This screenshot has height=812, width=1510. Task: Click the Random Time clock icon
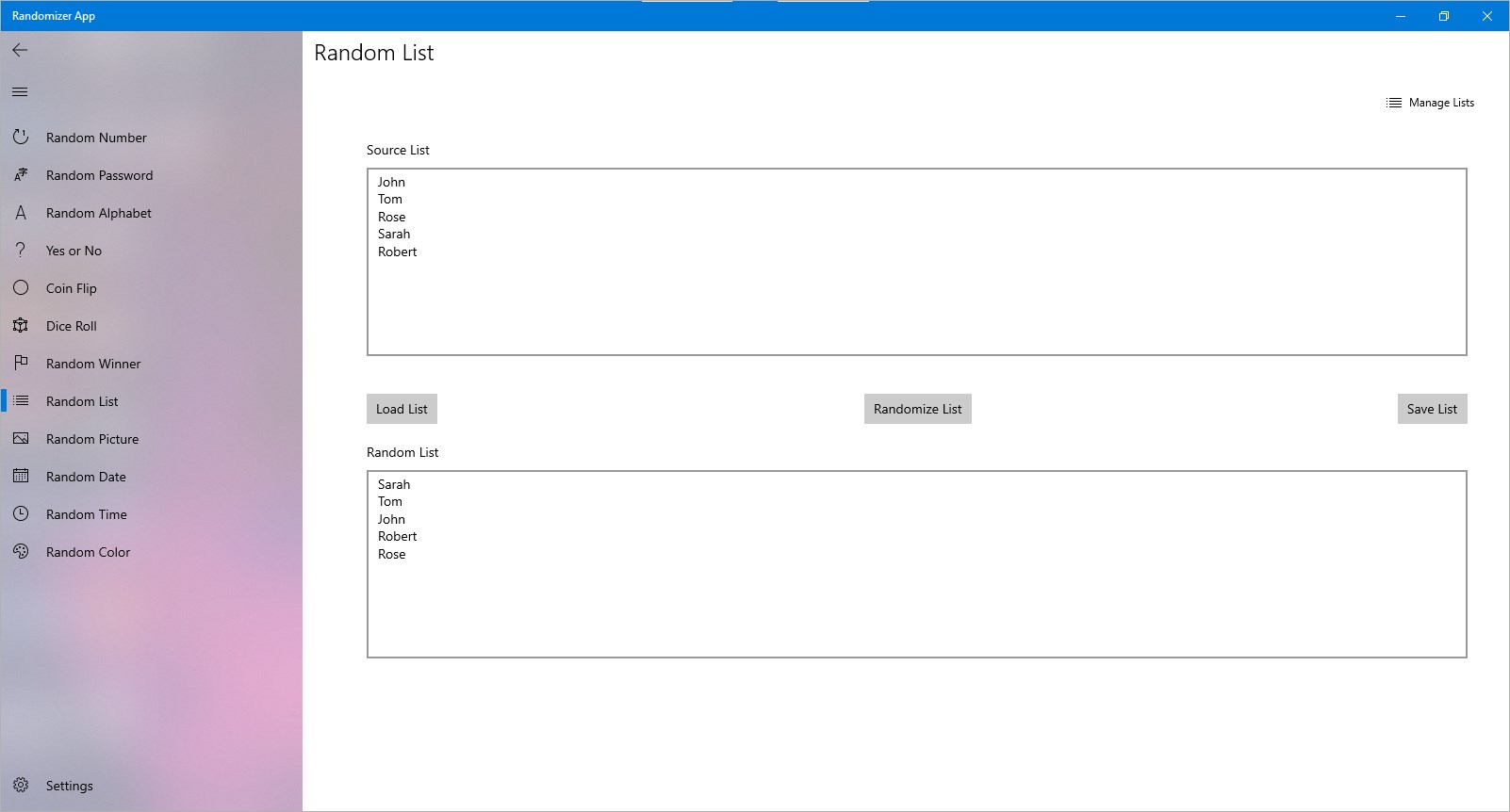21,514
